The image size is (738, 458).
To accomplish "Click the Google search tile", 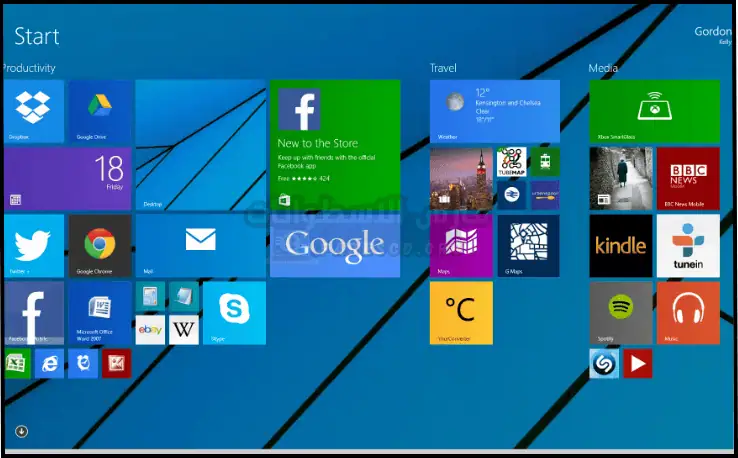I will pos(334,245).
